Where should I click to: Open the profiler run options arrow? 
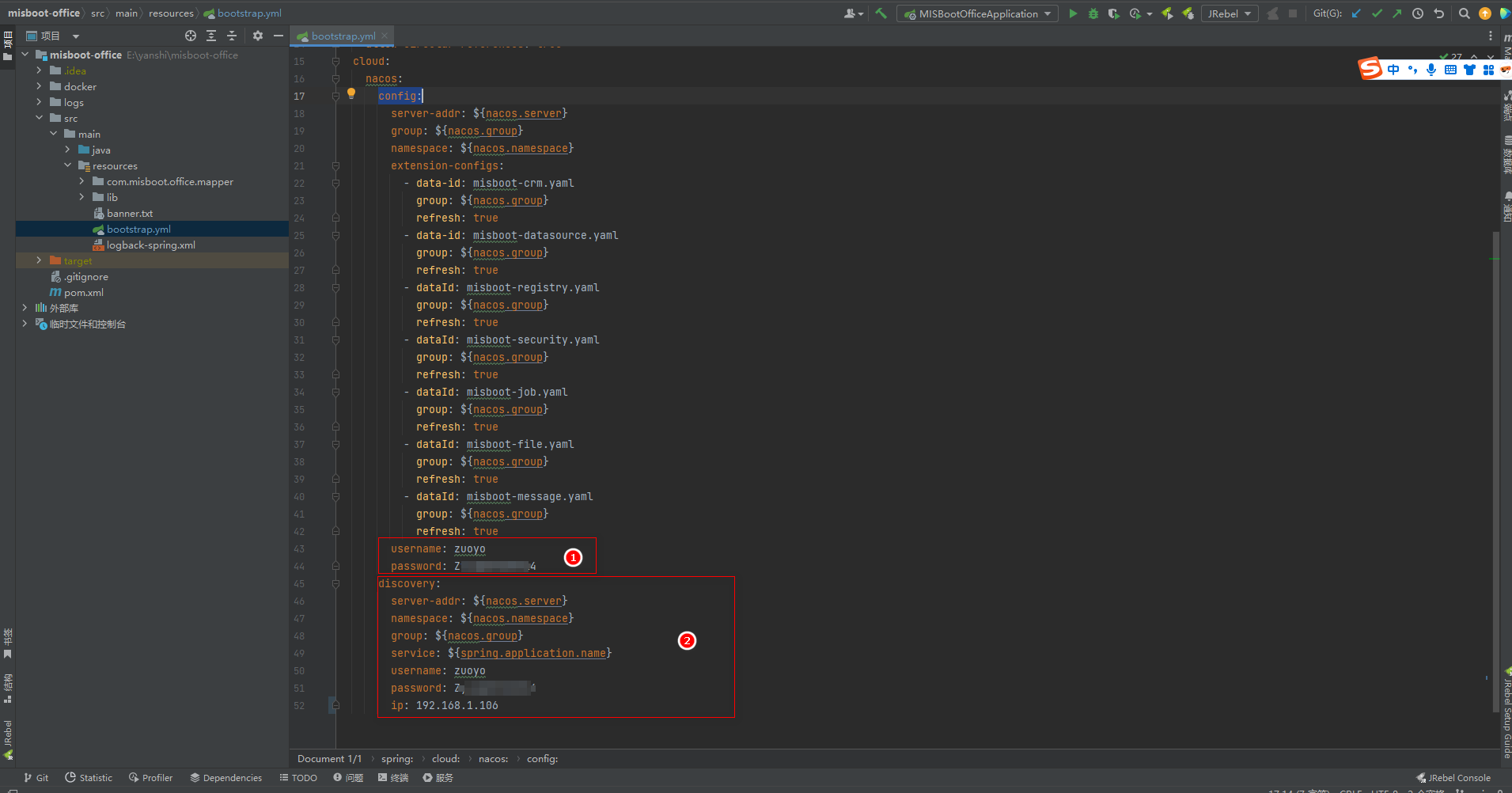[1149, 13]
